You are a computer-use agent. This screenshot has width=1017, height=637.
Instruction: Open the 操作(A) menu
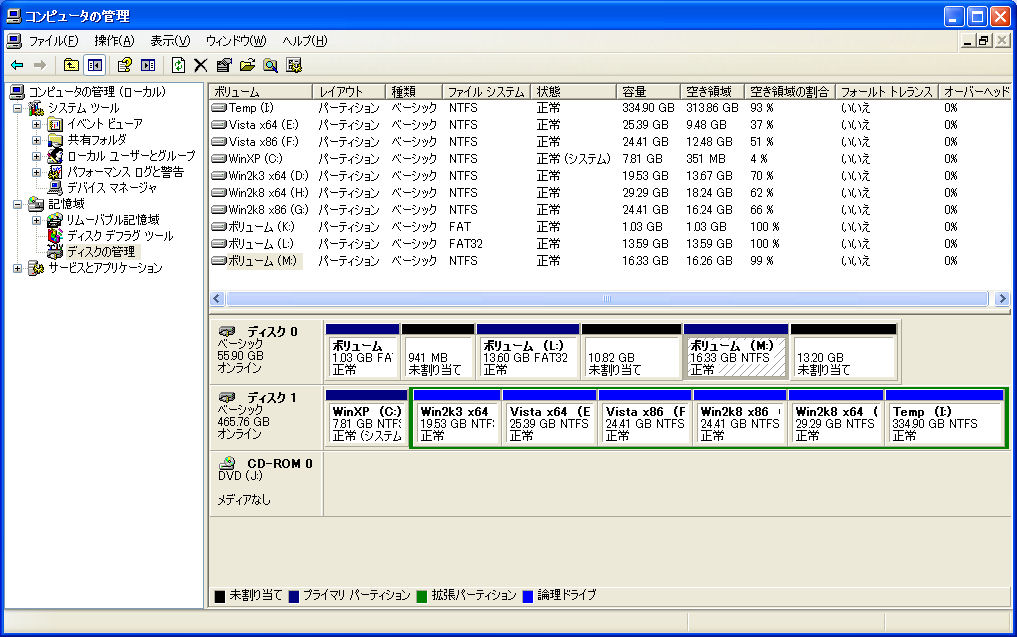coord(114,41)
